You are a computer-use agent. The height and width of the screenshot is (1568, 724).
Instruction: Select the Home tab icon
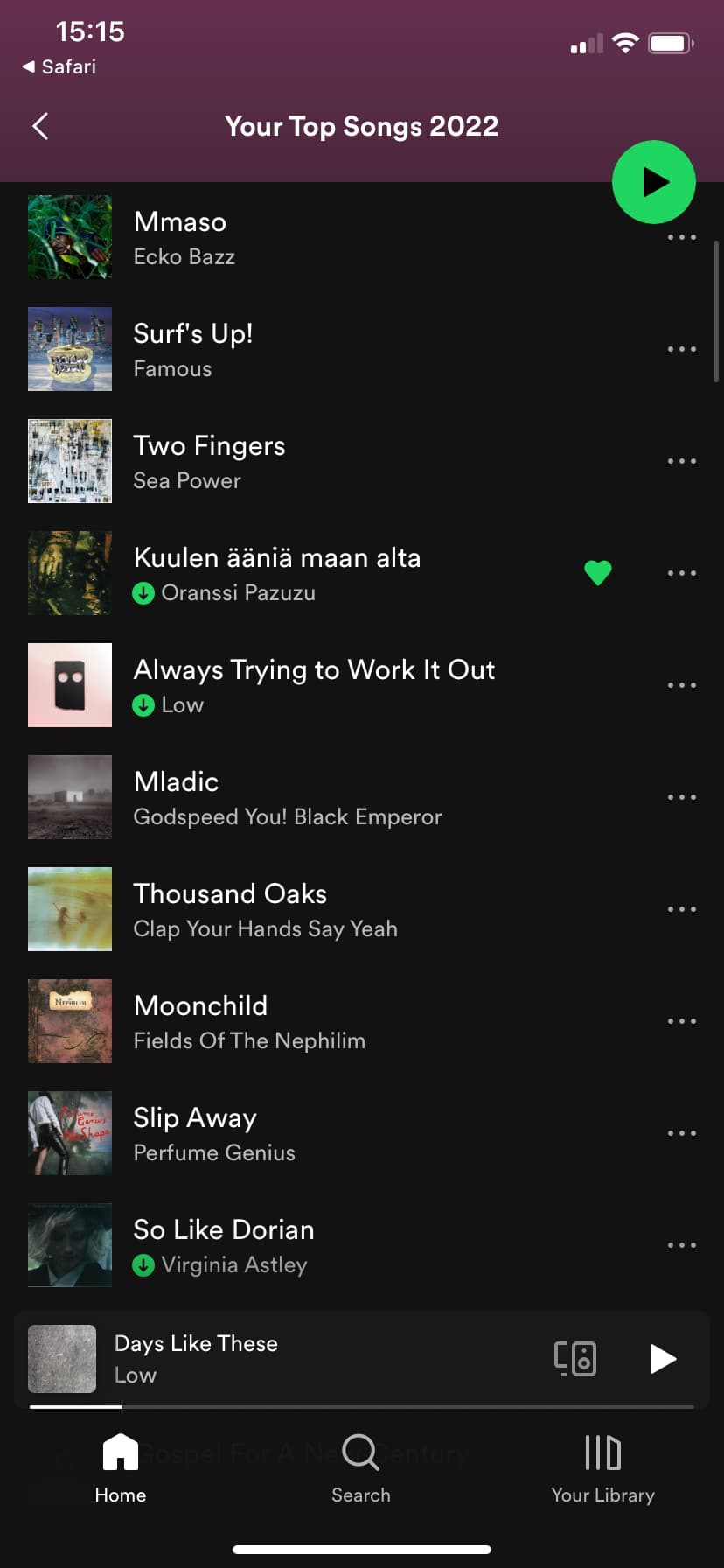pyautogui.click(x=121, y=1452)
